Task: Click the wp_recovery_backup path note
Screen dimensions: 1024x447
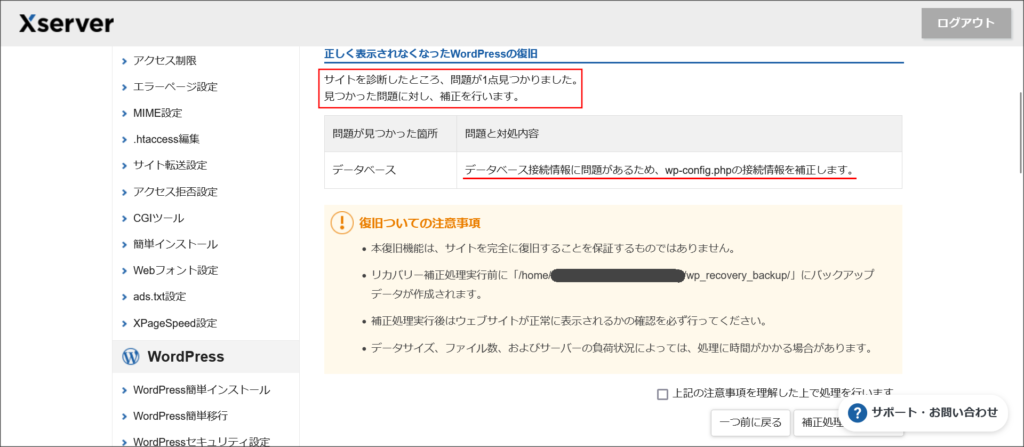Action: pos(622,284)
